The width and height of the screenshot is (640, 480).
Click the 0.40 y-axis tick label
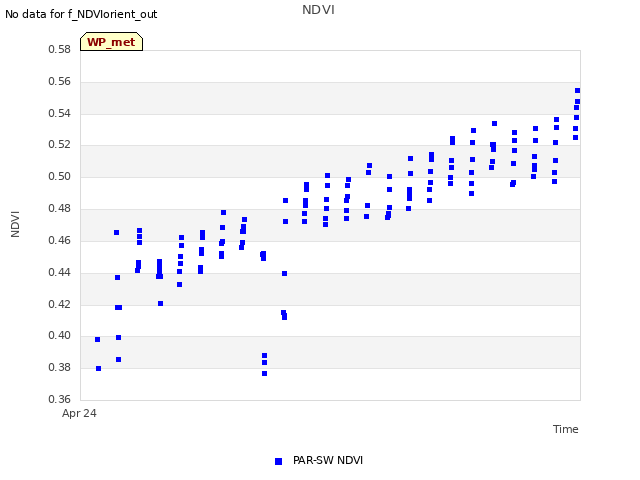pos(59,336)
